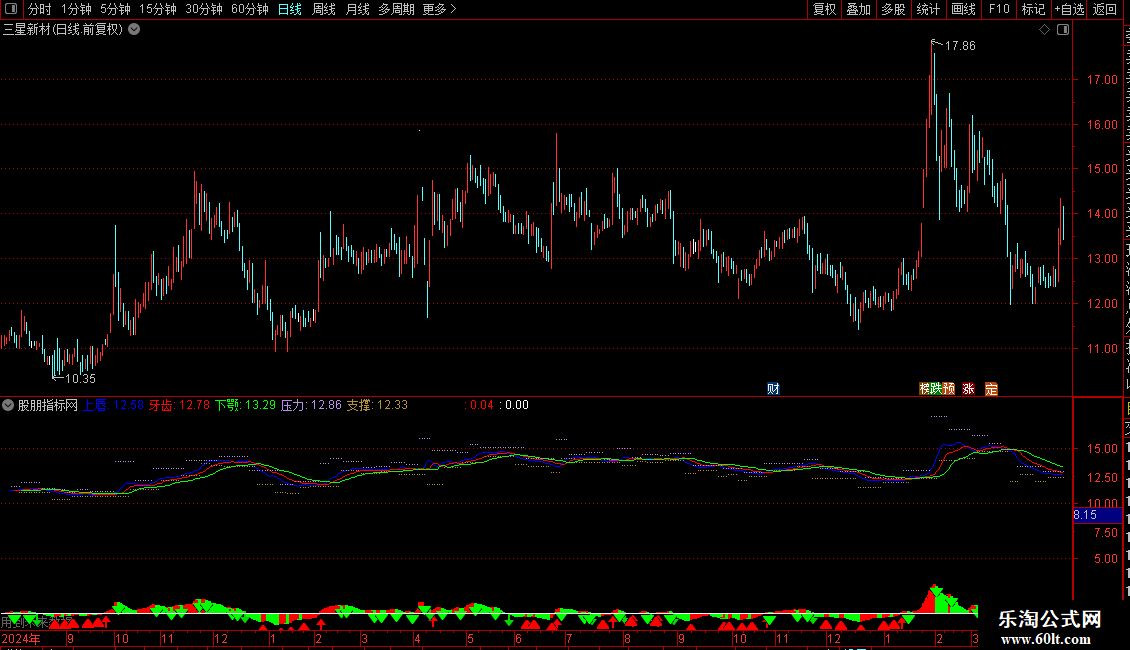This screenshot has height=650, width=1130.
Task: Click the 17.00 price axis label
Action: click(1102, 80)
